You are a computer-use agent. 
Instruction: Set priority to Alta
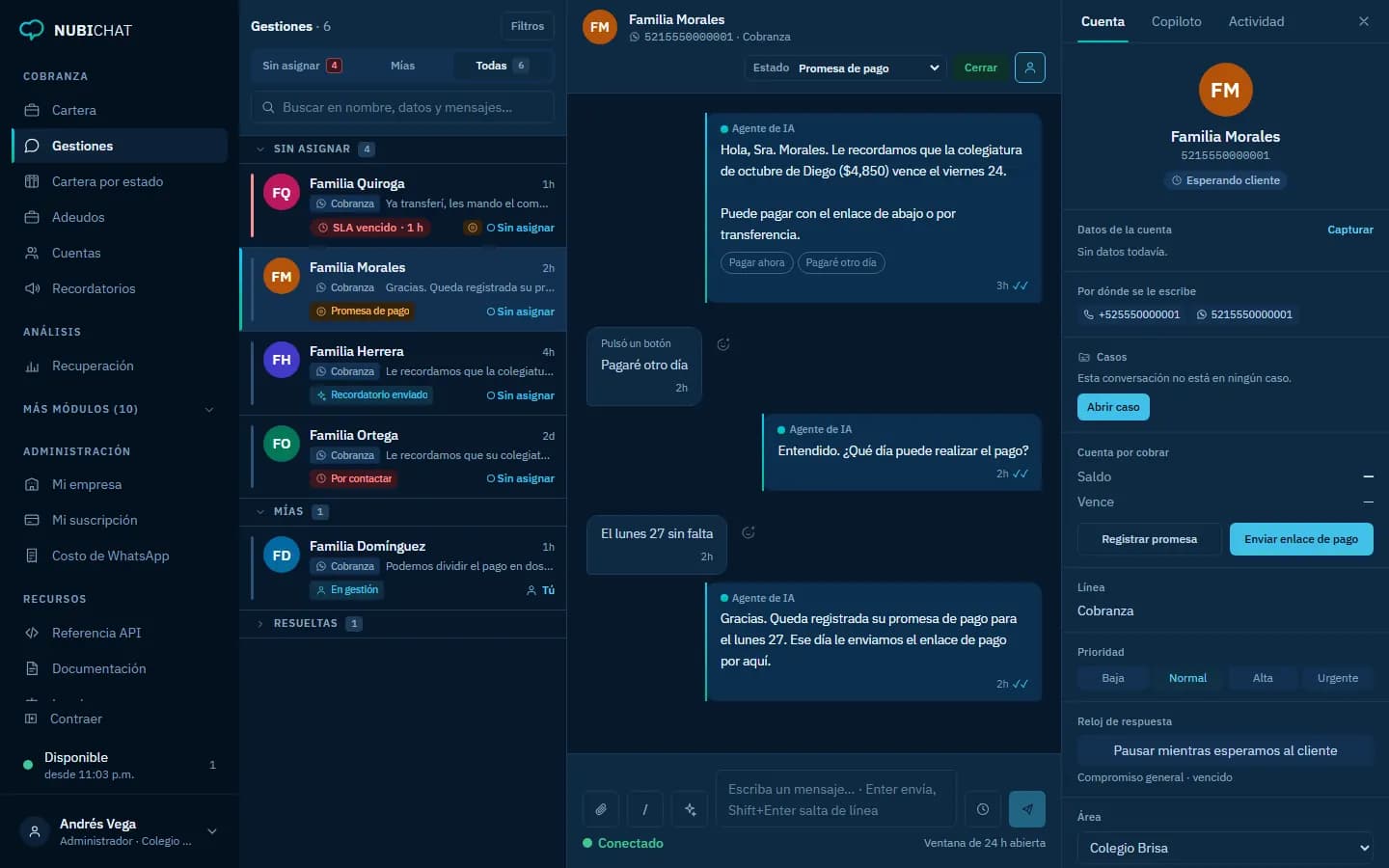coord(1263,678)
